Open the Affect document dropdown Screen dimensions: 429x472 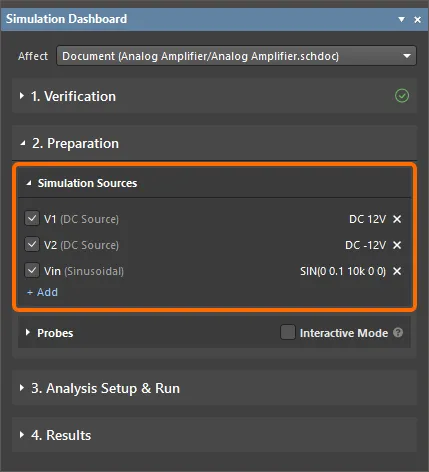pyautogui.click(x=236, y=56)
